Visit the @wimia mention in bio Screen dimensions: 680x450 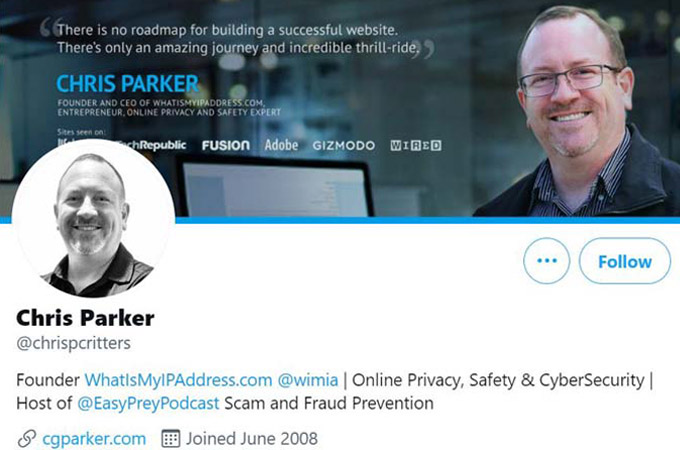click(x=307, y=380)
